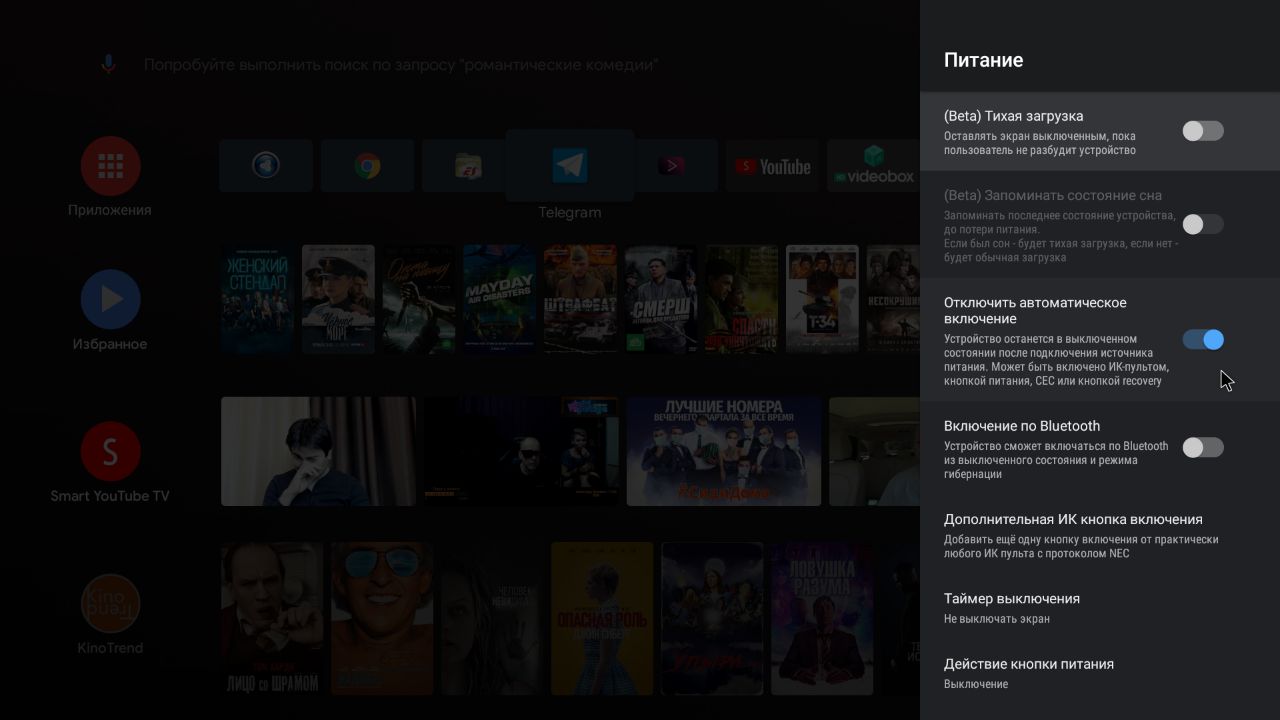Launch the file manager folder app
The height and width of the screenshot is (720, 1280).
tap(469, 166)
